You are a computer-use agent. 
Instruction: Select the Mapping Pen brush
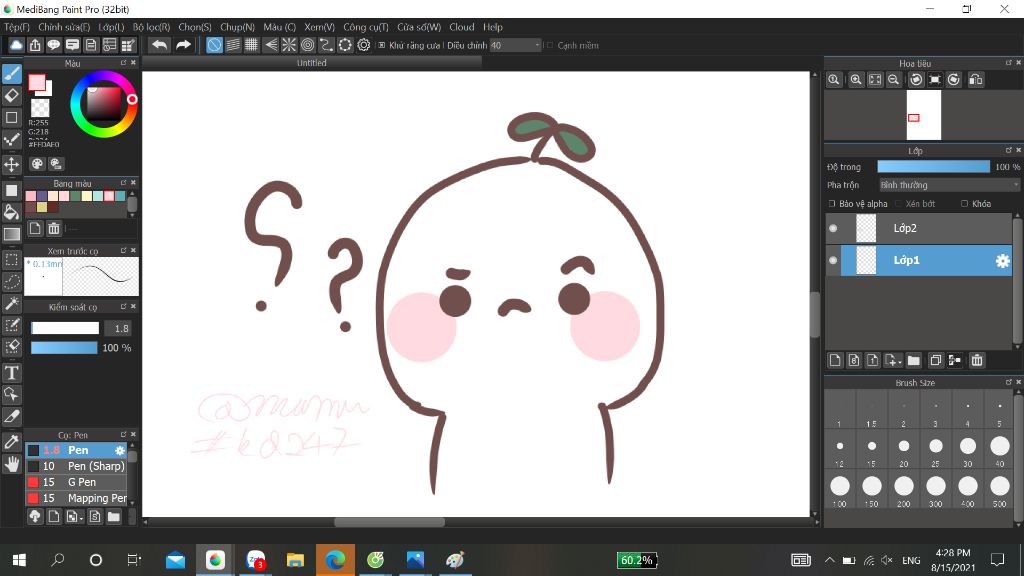76,498
